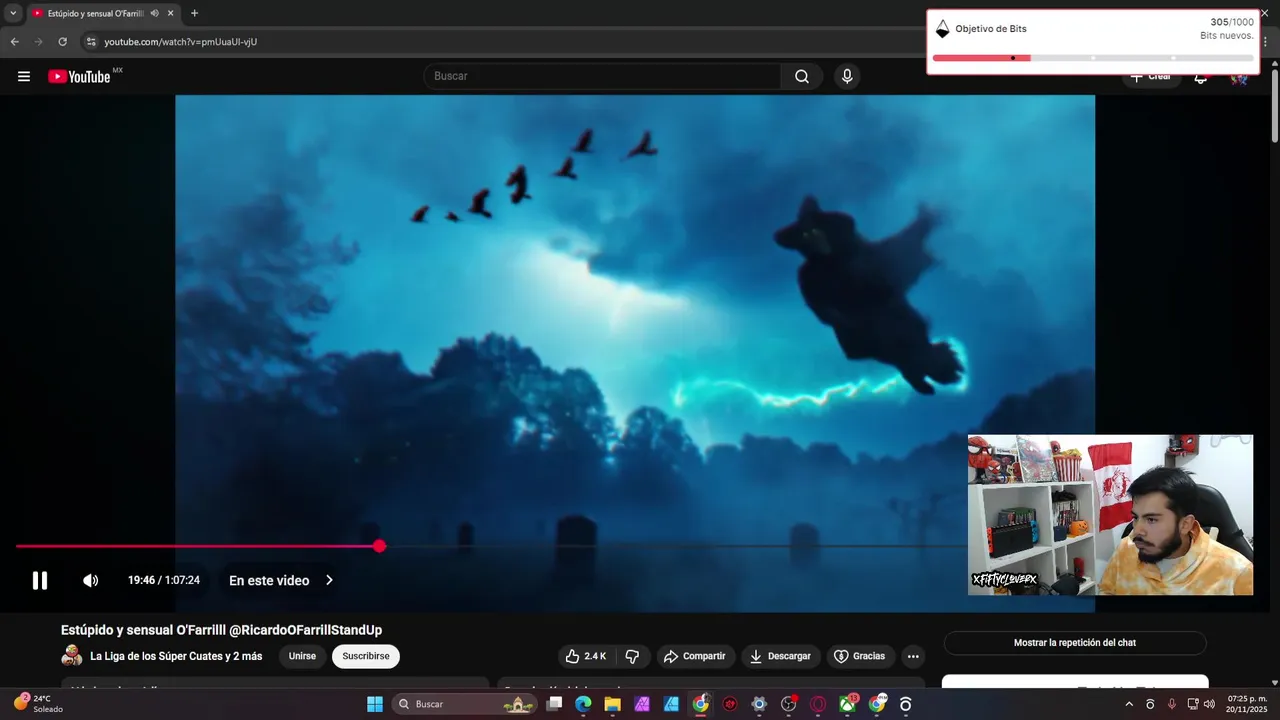Open La Liga de los Súper Cuates channel
Viewport: 1280px width, 720px height.
point(176,656)
